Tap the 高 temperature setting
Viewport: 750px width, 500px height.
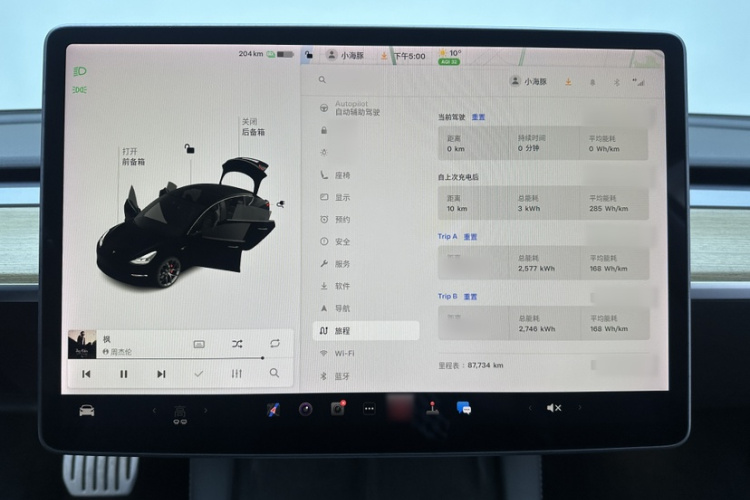(x=180, y=411)
